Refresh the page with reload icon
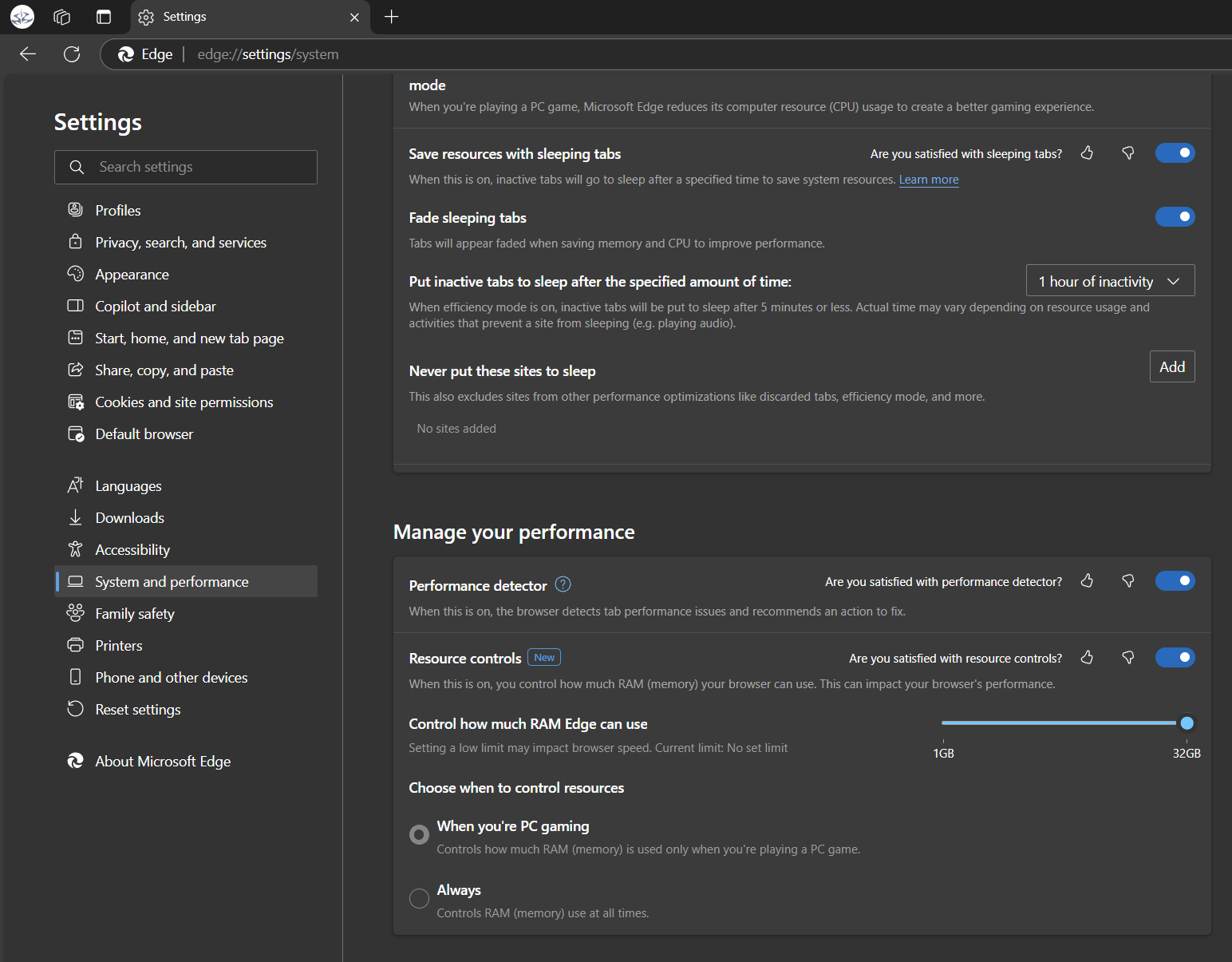This screenshot has height=962, width=1232. click(72, 53)
